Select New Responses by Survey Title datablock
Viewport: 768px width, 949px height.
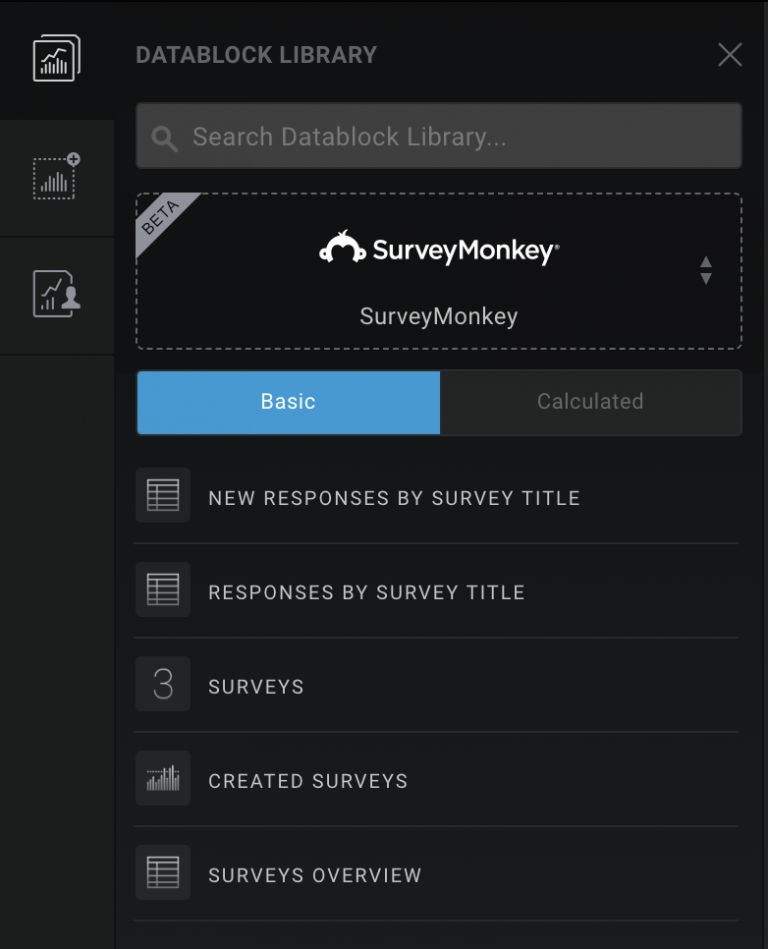click(x=394, y=498)
